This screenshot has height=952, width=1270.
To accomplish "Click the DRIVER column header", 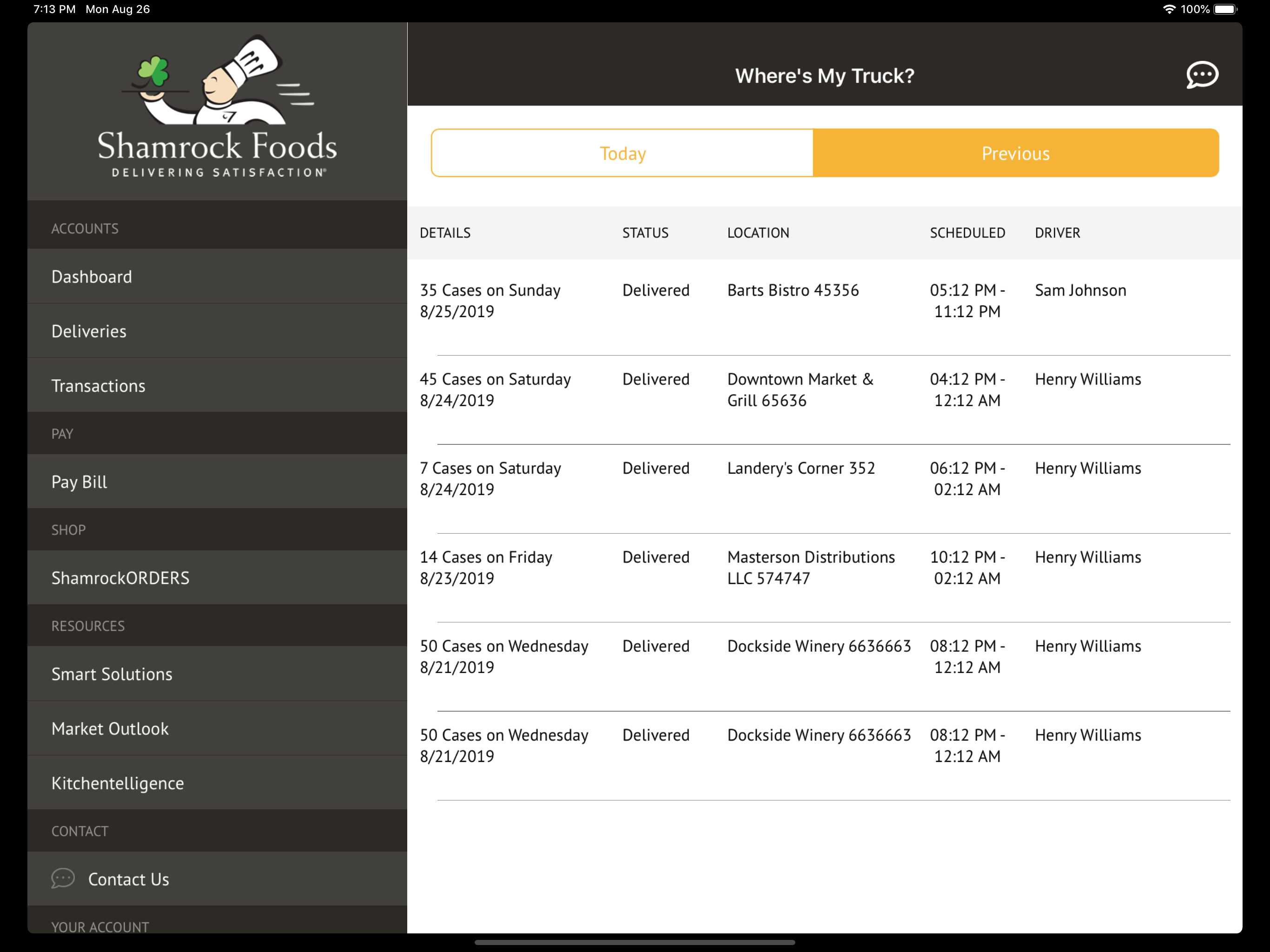I will click(x=1057, y=233).
